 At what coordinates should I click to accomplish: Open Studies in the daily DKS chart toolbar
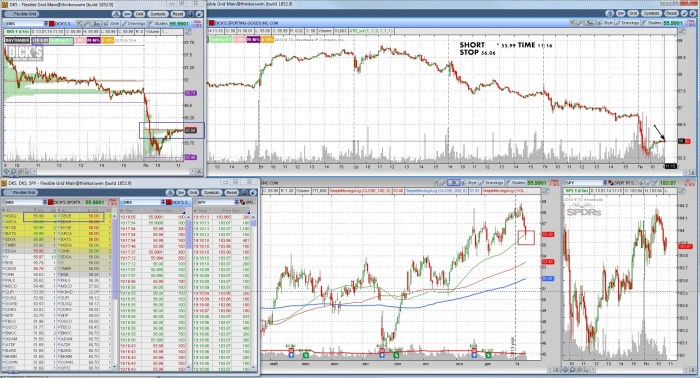tap(516, 183)
